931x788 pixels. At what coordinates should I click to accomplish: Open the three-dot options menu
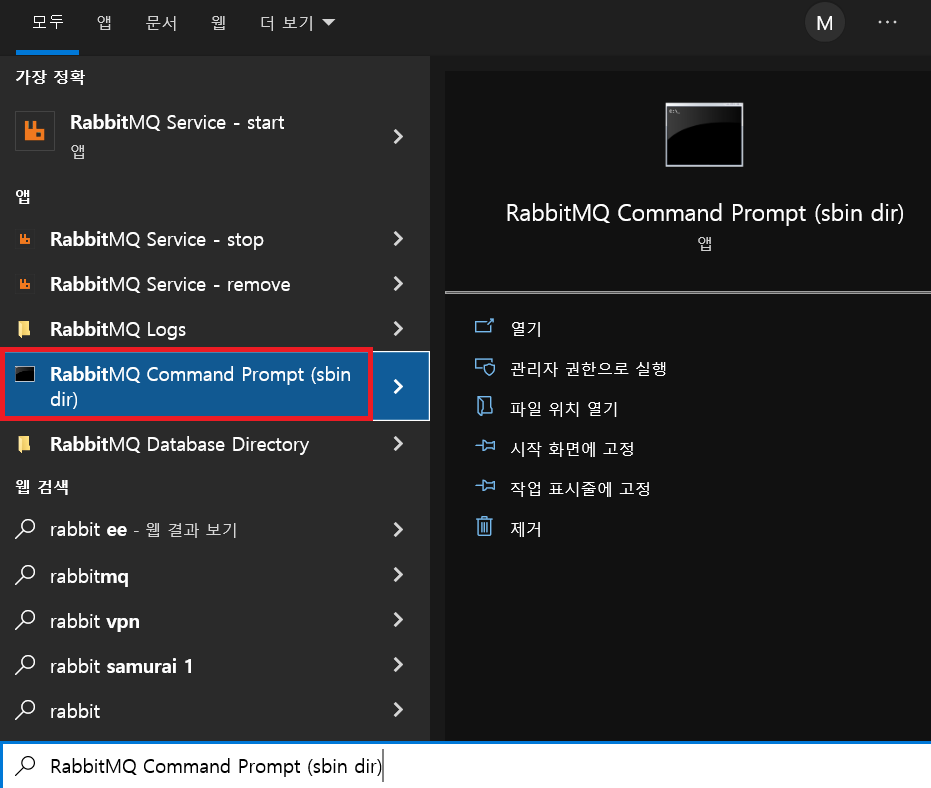887,22
